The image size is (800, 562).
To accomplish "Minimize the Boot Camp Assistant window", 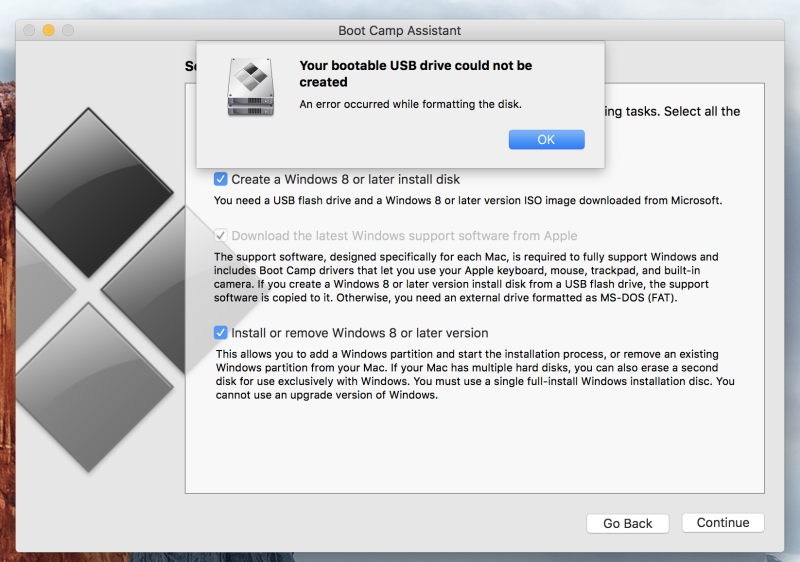I will (x=48, y=31).
